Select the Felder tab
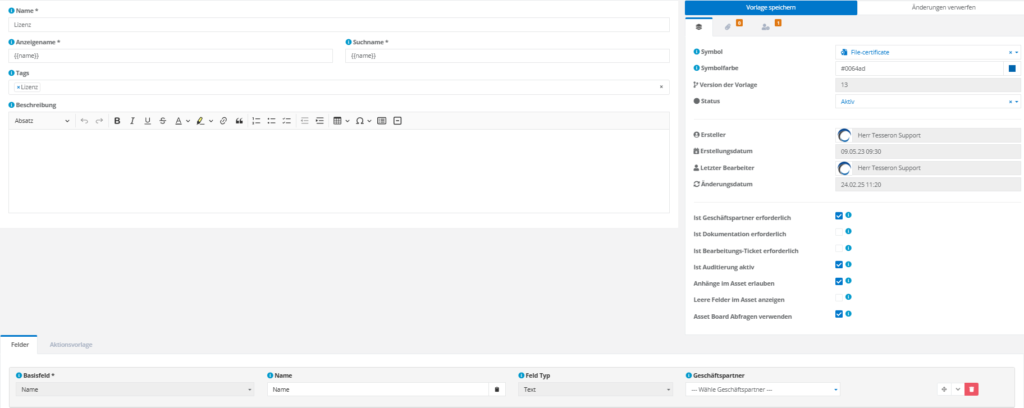The height and width of the screenshot is (408, 1024). point(19,344)
